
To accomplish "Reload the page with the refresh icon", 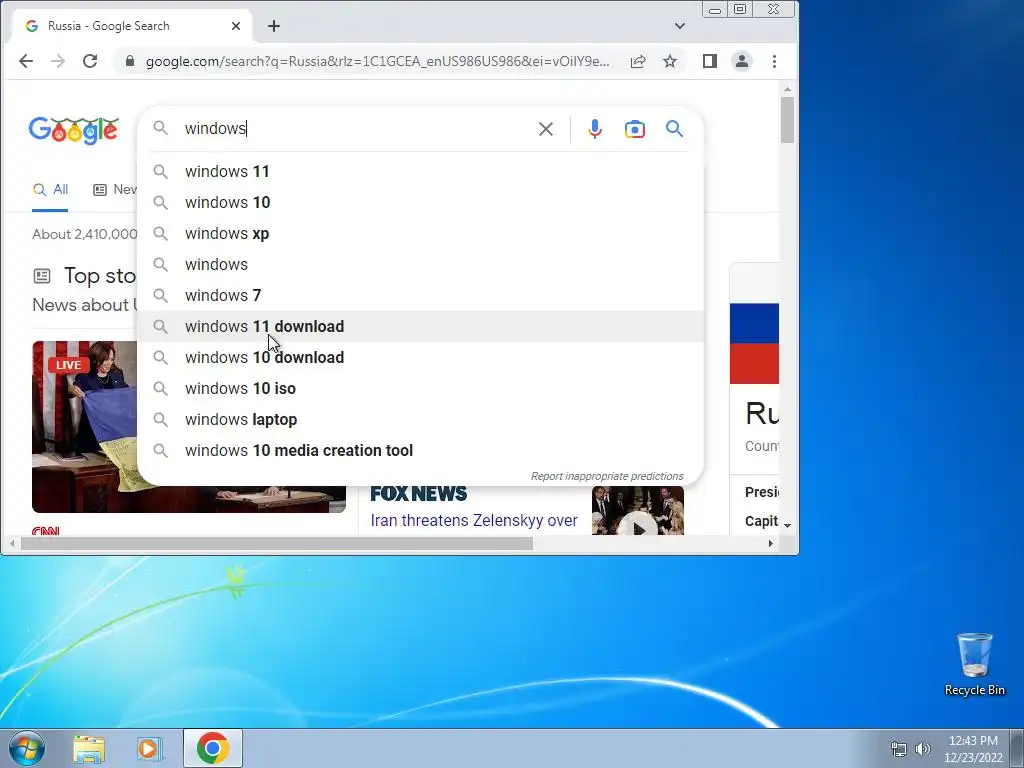I will [90, 61].
